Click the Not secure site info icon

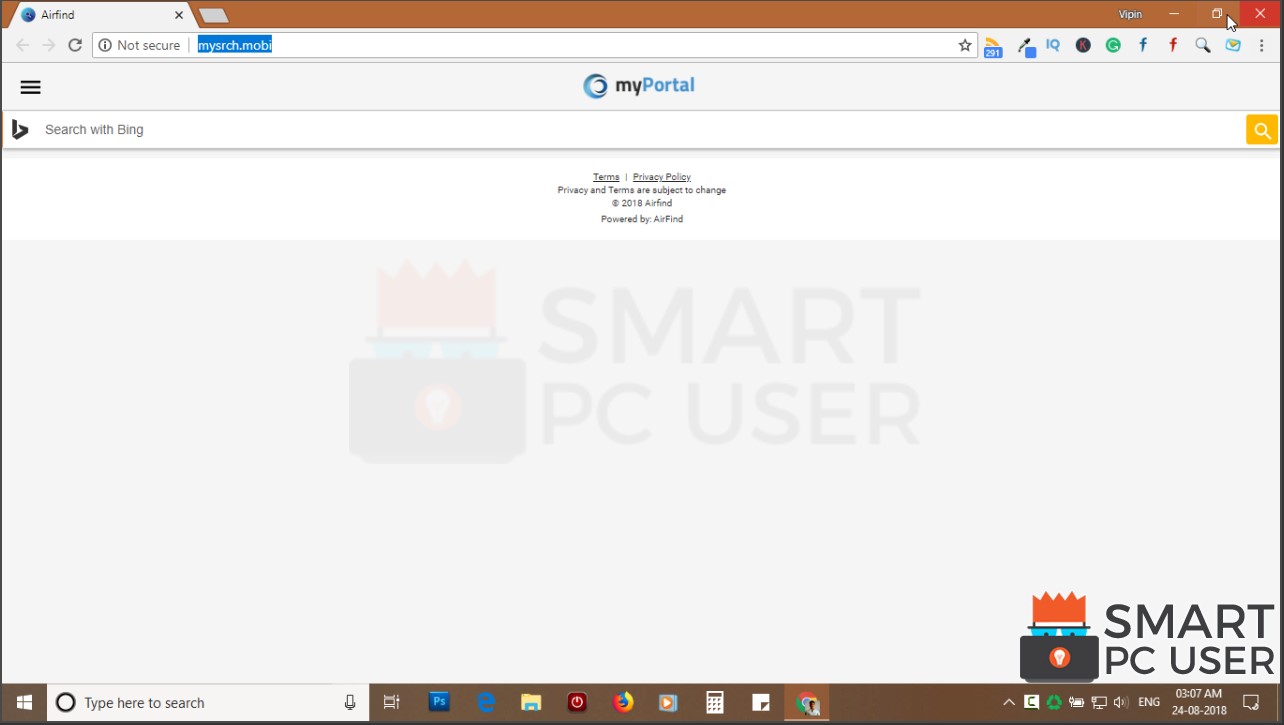coord(105,45)
